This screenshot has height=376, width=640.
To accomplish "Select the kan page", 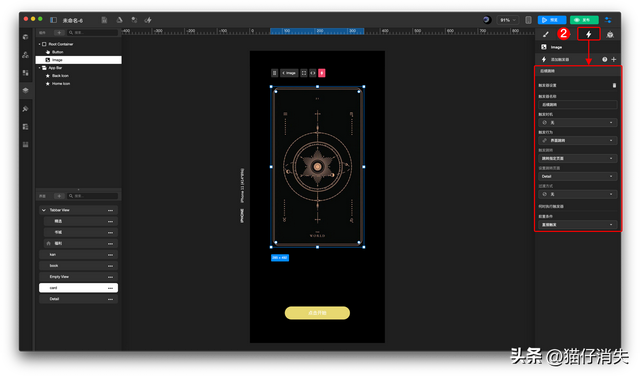I will pyautogui.click(x=78, y=254).
